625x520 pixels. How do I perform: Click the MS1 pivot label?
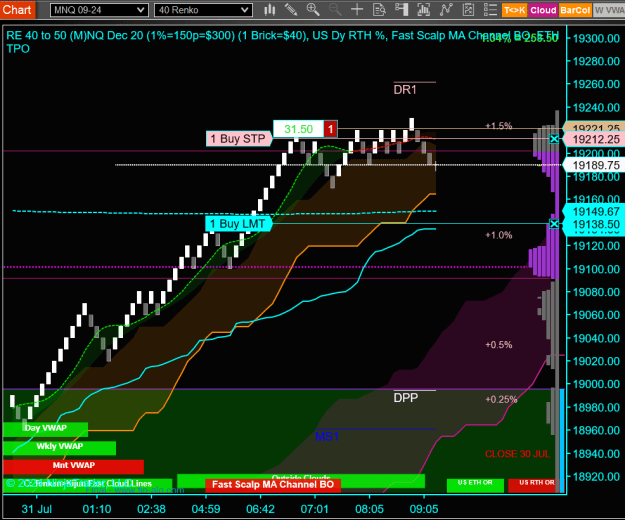tap(327, 437)
